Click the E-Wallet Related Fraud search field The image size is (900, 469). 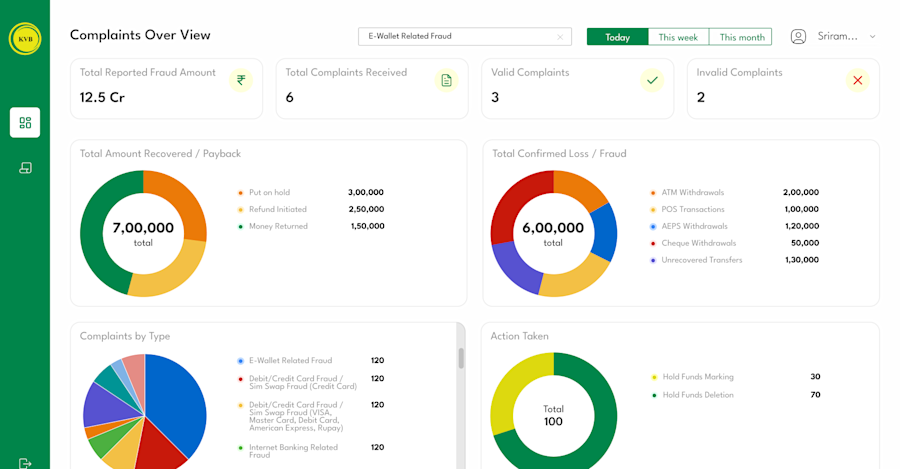click(x=465, y=36)
